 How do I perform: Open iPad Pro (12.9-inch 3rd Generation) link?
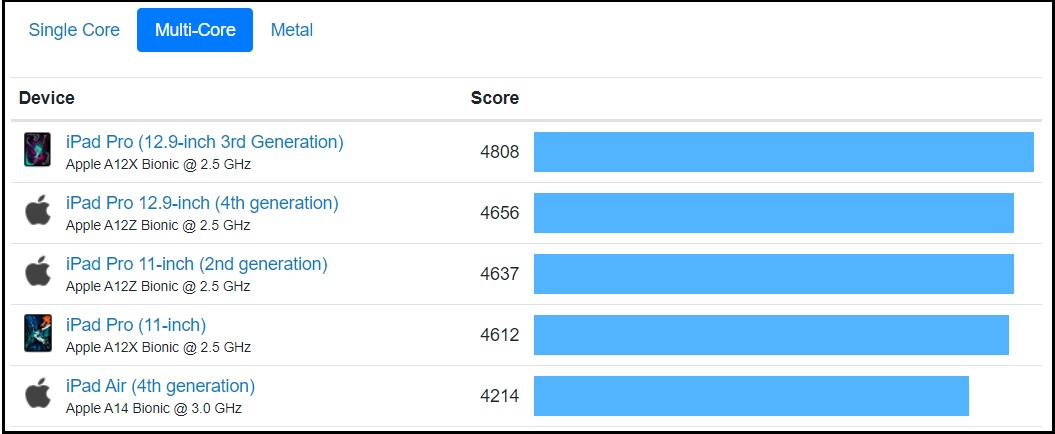pyautogui.click(x=205, y=142)
